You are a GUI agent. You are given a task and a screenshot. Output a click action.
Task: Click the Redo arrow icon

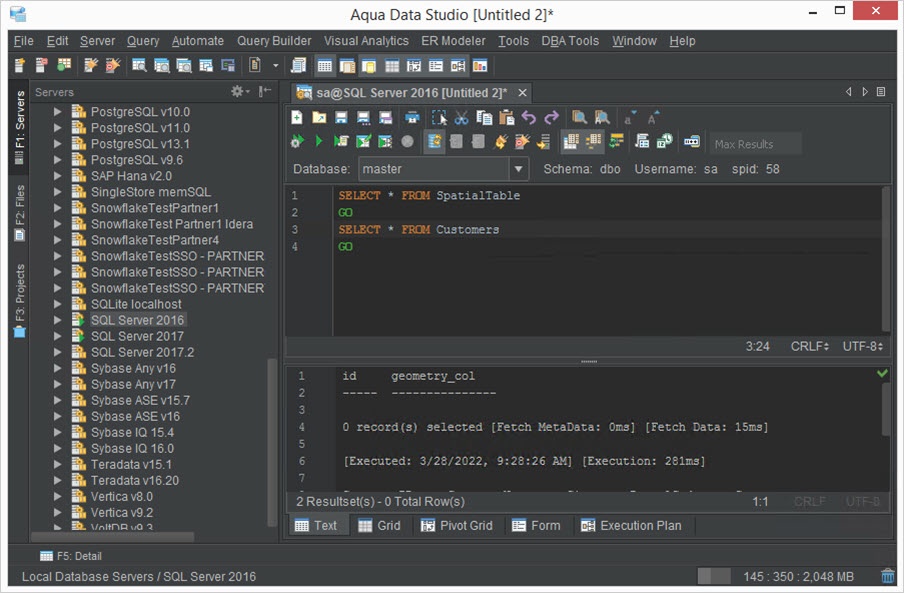[x=551, y=118]
